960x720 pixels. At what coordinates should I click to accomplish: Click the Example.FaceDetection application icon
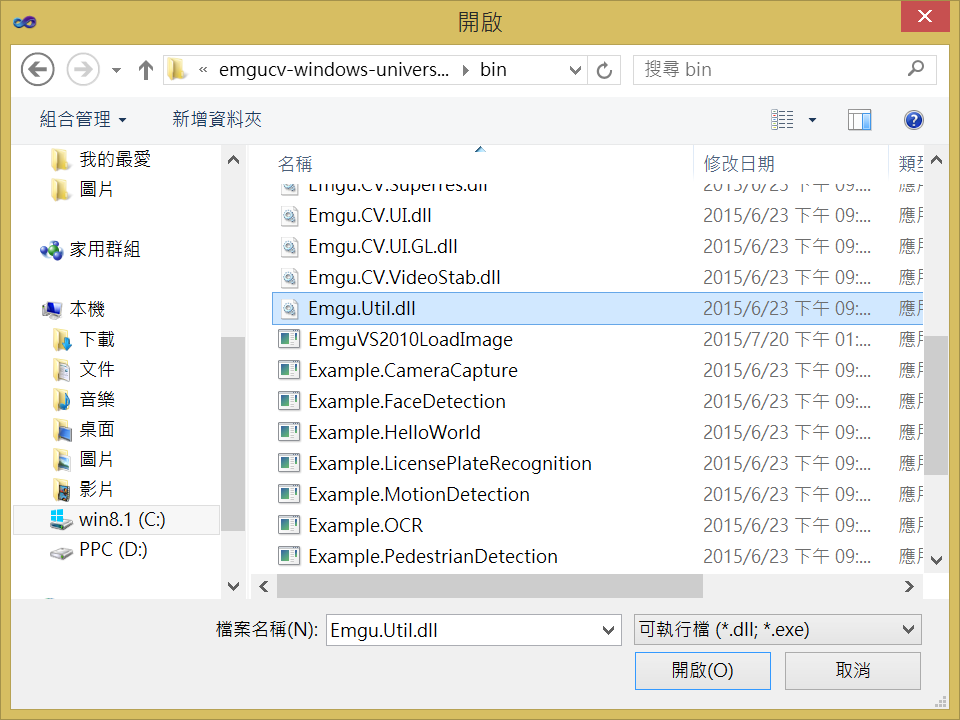[289, 402]
